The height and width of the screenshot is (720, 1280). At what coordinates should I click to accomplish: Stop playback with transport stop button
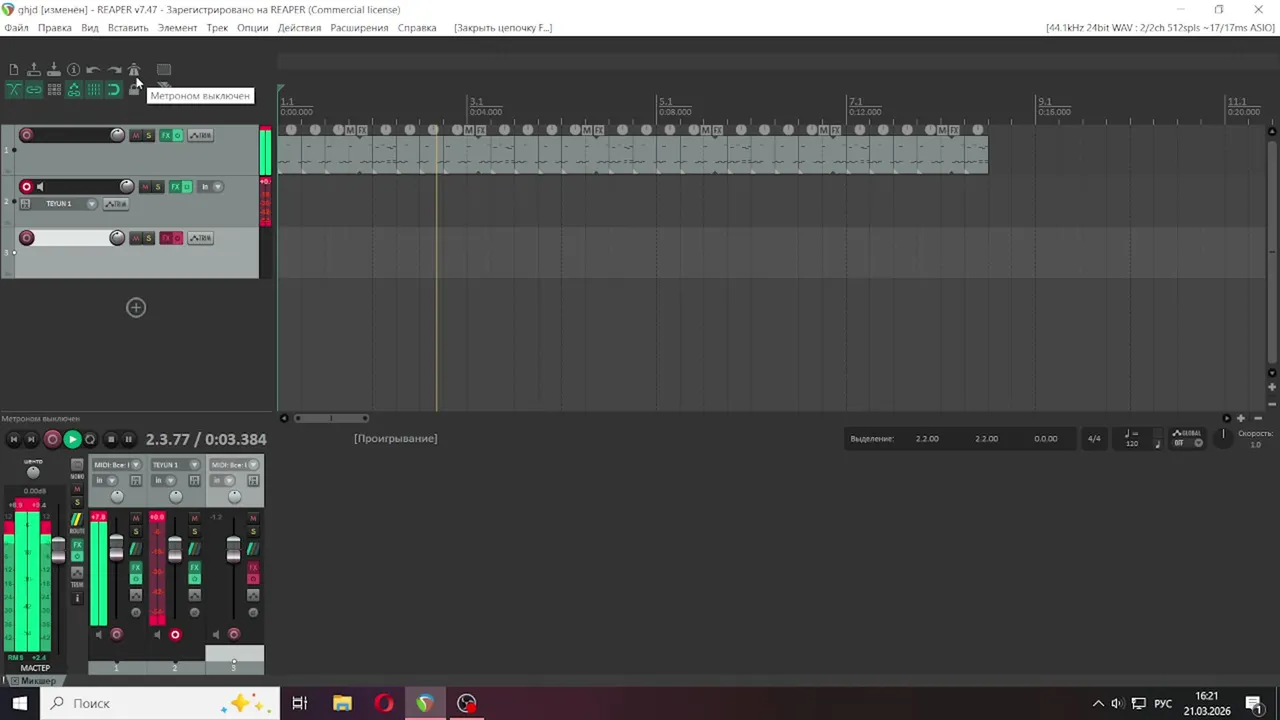point(111,439)
